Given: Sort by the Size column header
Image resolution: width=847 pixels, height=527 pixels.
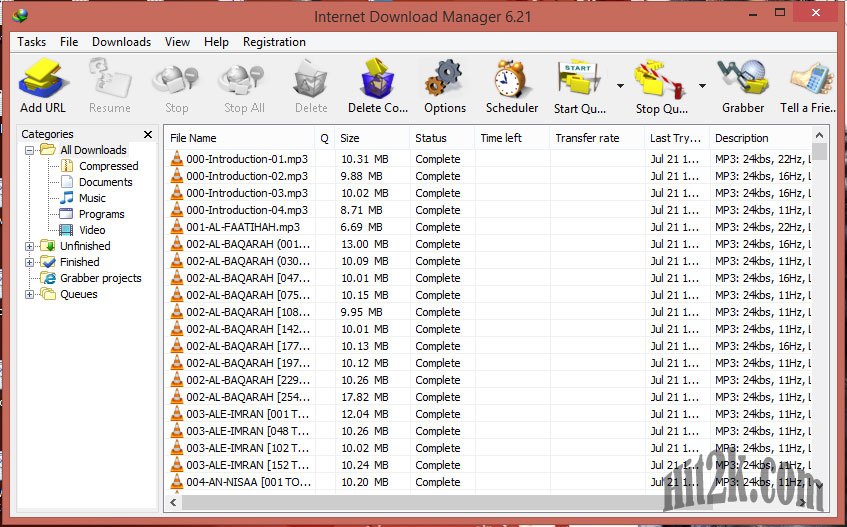Looking at the screenshot, I should [372, 138].
